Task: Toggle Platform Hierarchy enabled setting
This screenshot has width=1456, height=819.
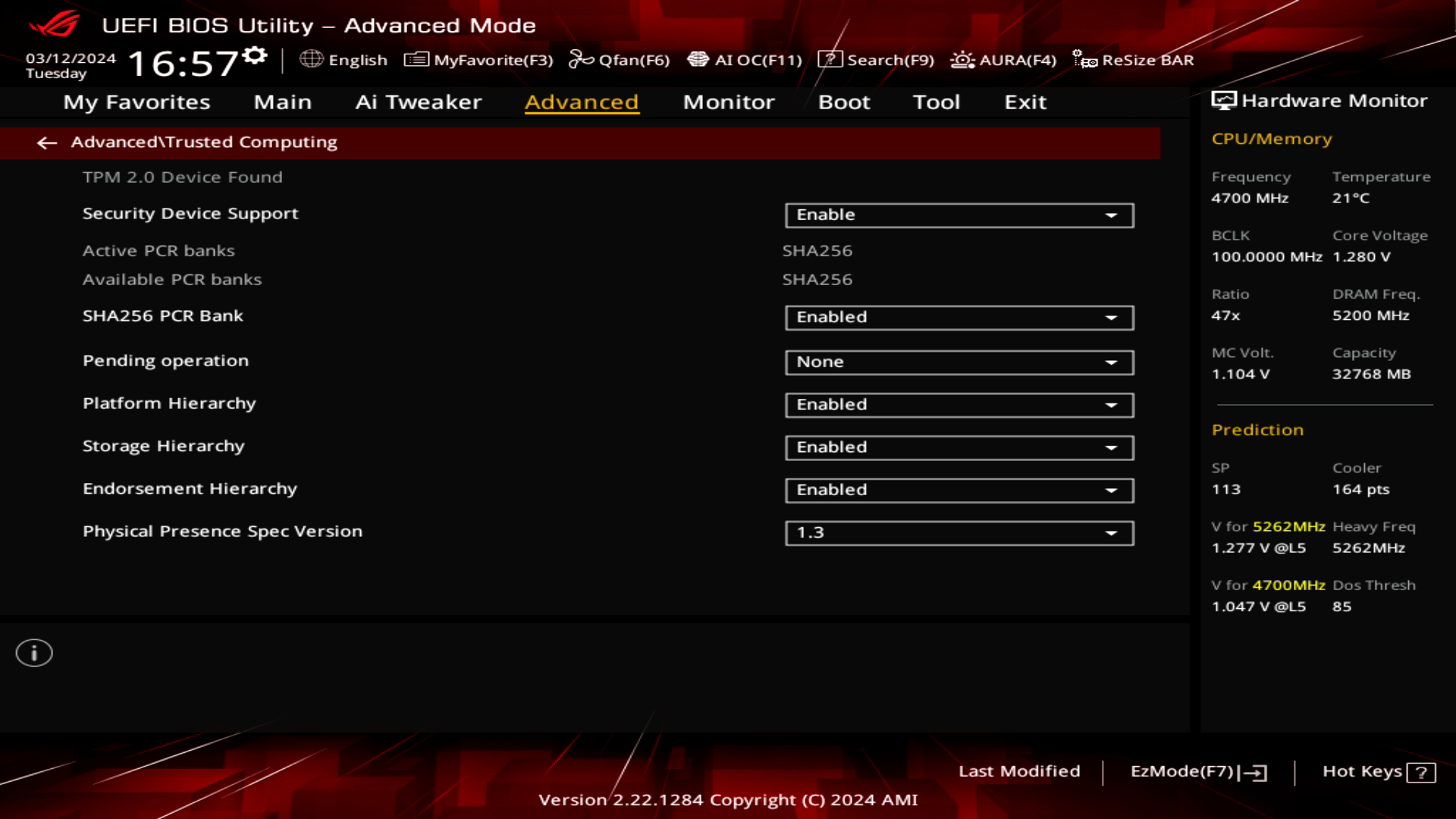Action: [957, 404]
